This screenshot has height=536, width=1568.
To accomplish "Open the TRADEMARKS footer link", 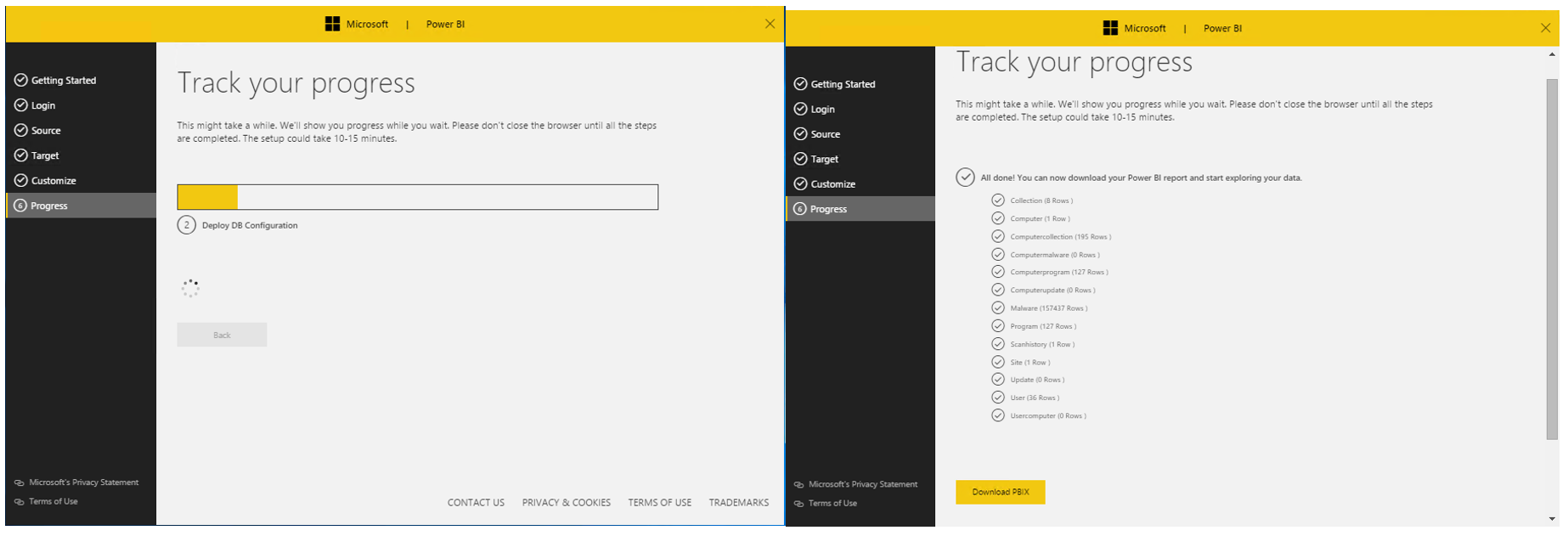I will tap(738, 503).
